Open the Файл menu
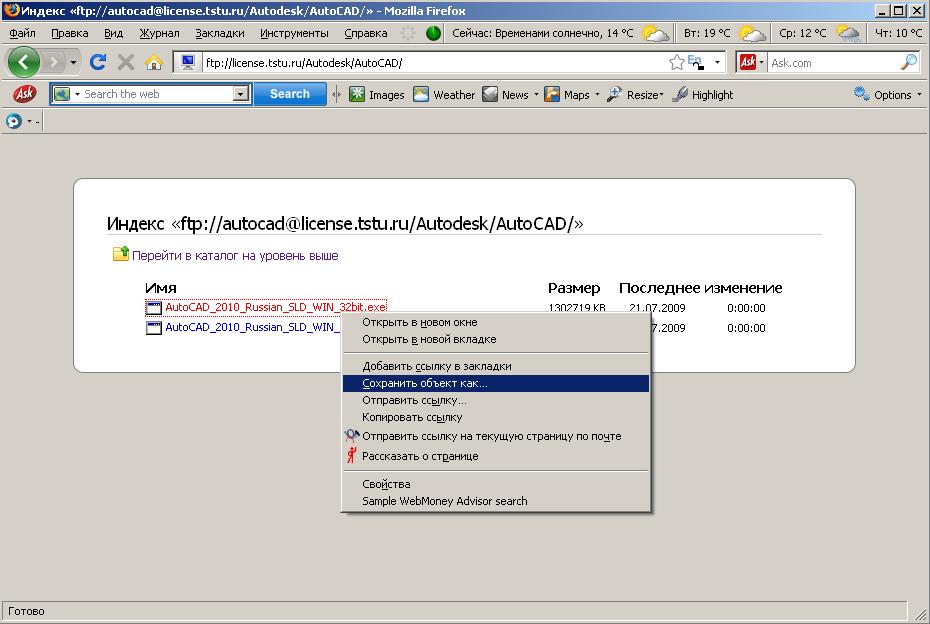This screenshot has width=930, height=624. click(23, 33)
